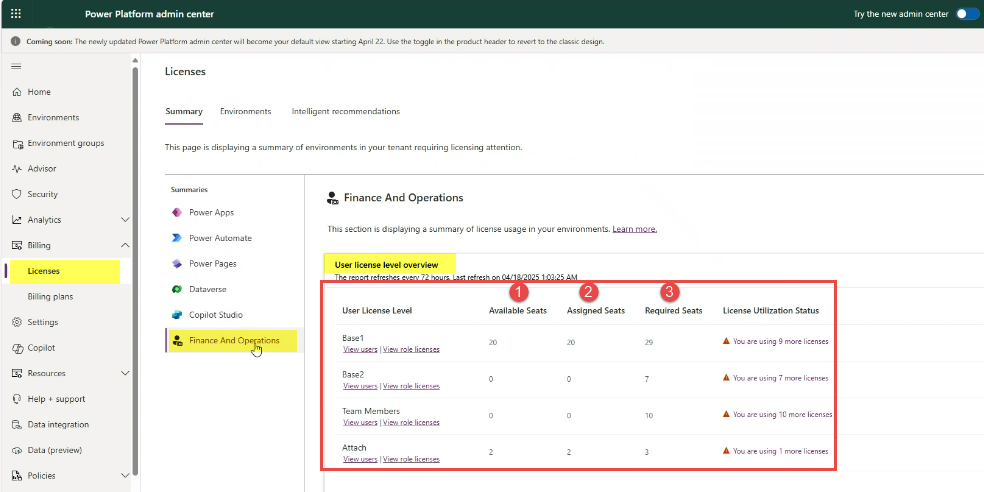This screenshot has width=984, height=492.
Task: Click the info icon in Coming soon banner
Action: 16,41
